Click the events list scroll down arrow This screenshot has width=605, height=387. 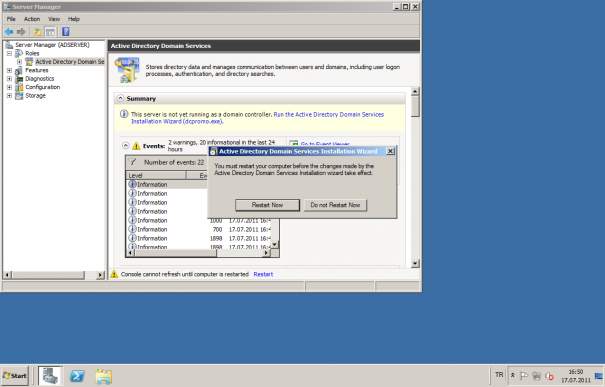point(275,244)
